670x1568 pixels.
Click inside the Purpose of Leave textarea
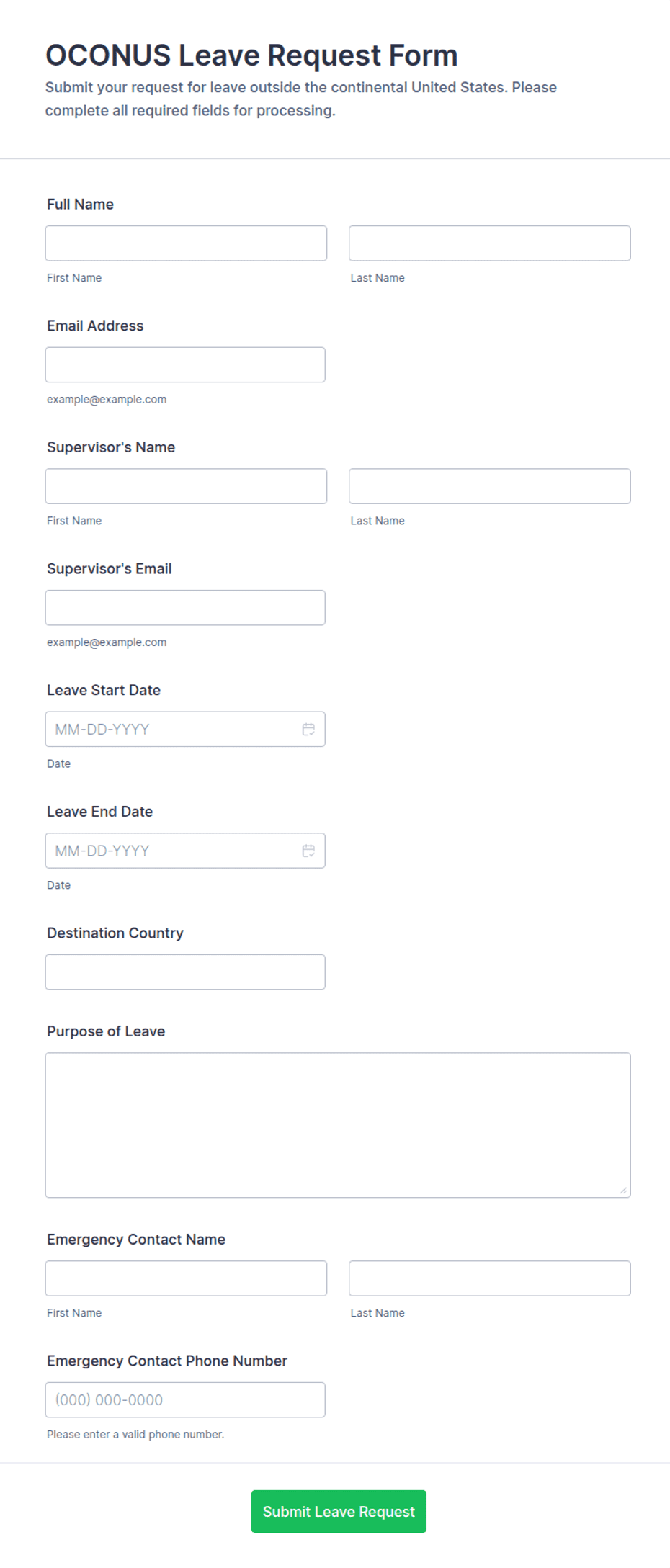click(338, 1125)
